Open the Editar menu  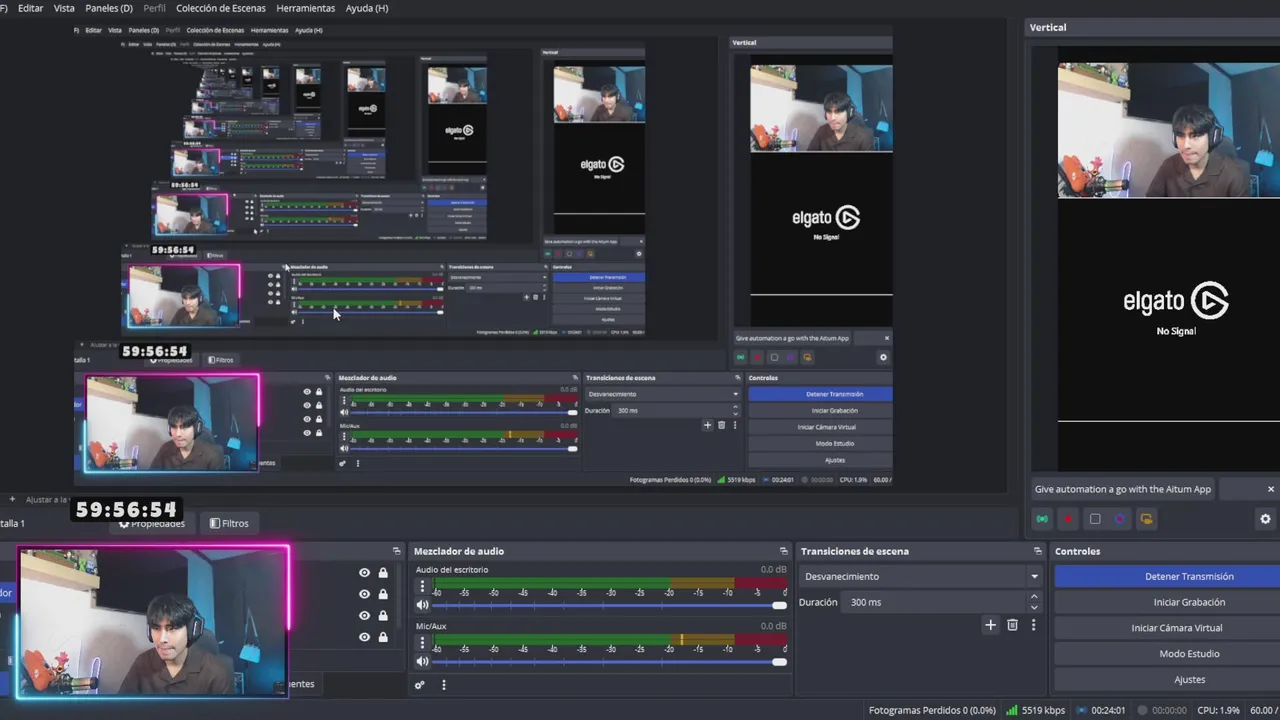tap(31, 8)
